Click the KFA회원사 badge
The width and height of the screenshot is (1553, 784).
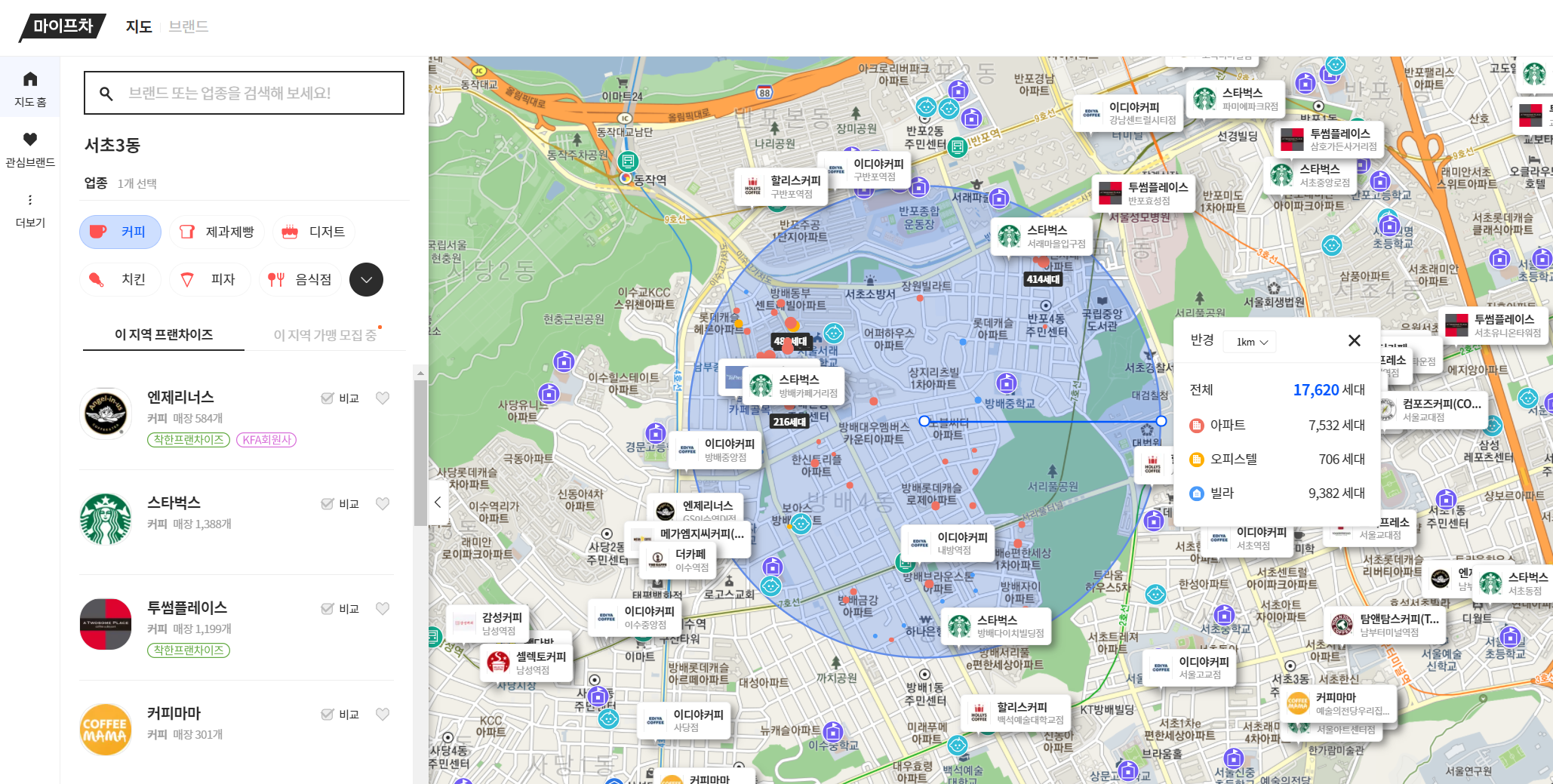[x=266, y=440]
